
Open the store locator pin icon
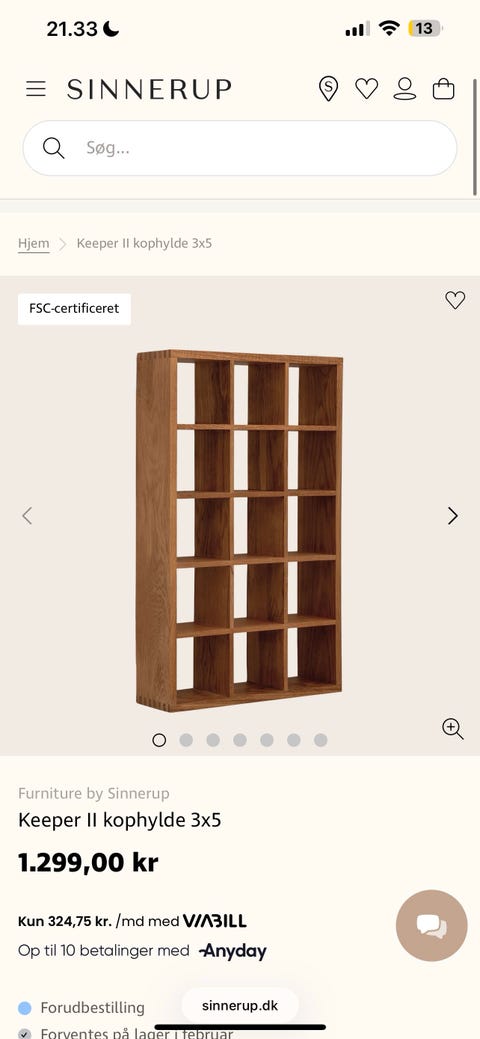click(x=328, y=88)
